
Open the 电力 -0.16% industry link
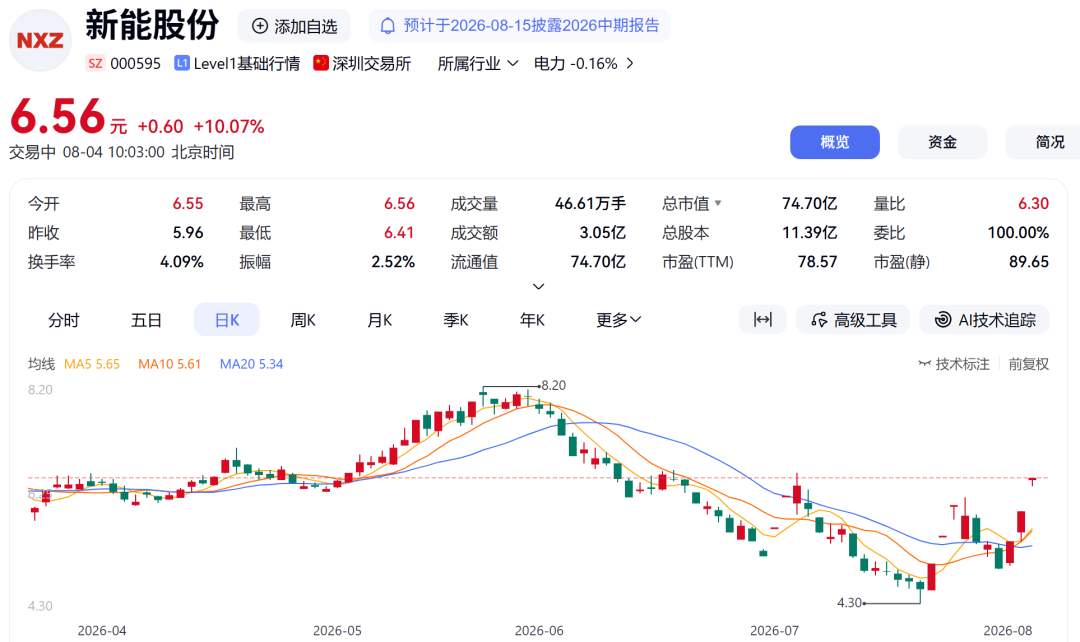pyautogui.click(x=584, y=63)
